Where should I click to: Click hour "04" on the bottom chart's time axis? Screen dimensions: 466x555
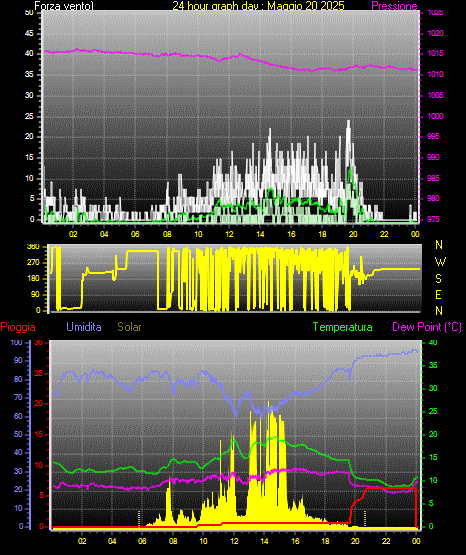112,541
